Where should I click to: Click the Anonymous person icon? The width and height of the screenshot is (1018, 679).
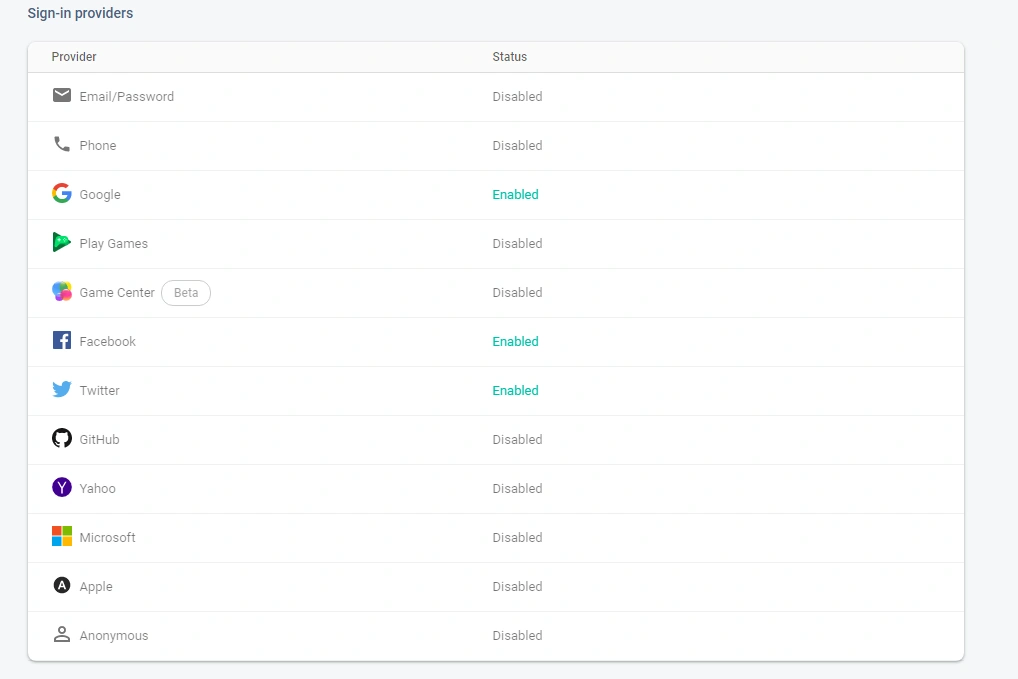(x=62, y=634)
